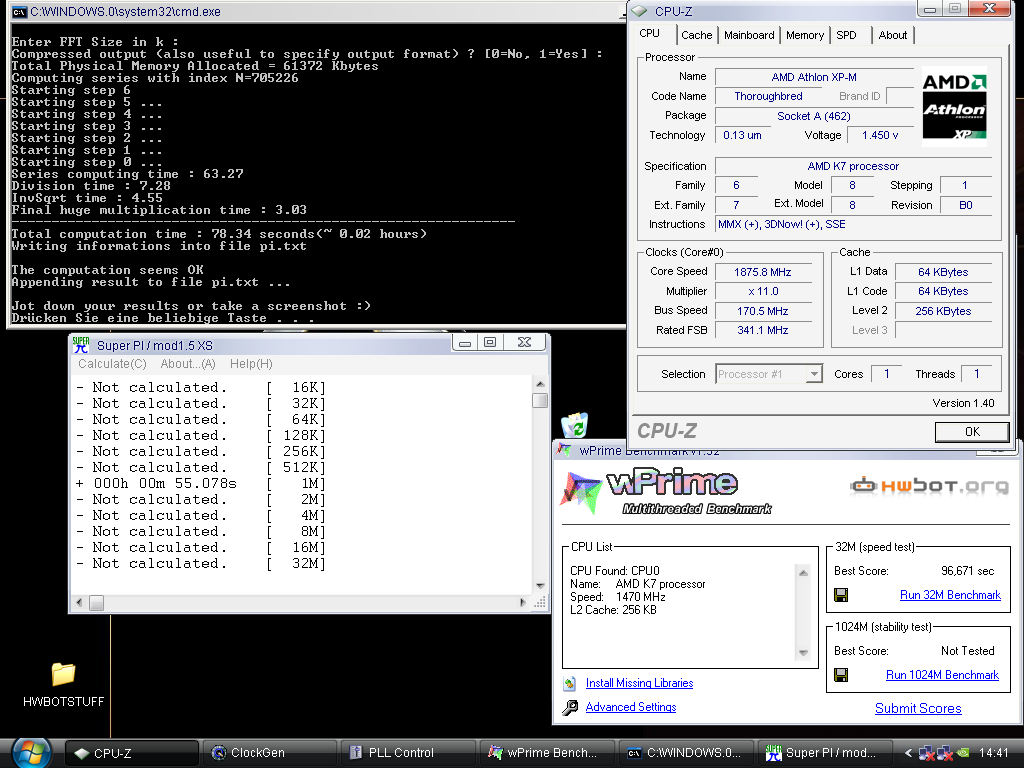Click the Voltage 1.450 v field

pos(880,135)
